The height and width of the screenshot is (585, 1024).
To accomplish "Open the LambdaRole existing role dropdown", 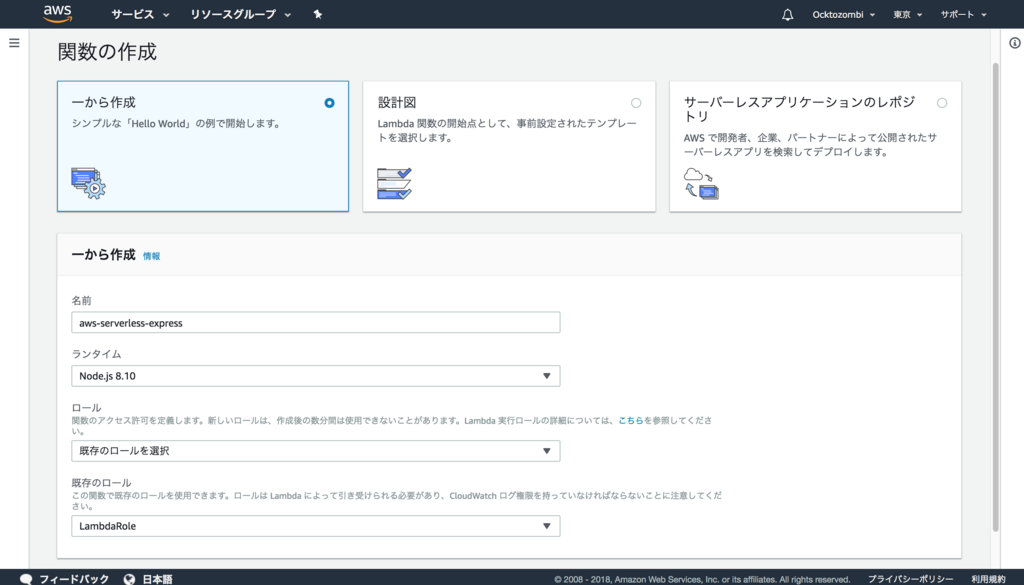I will [315, 526].
